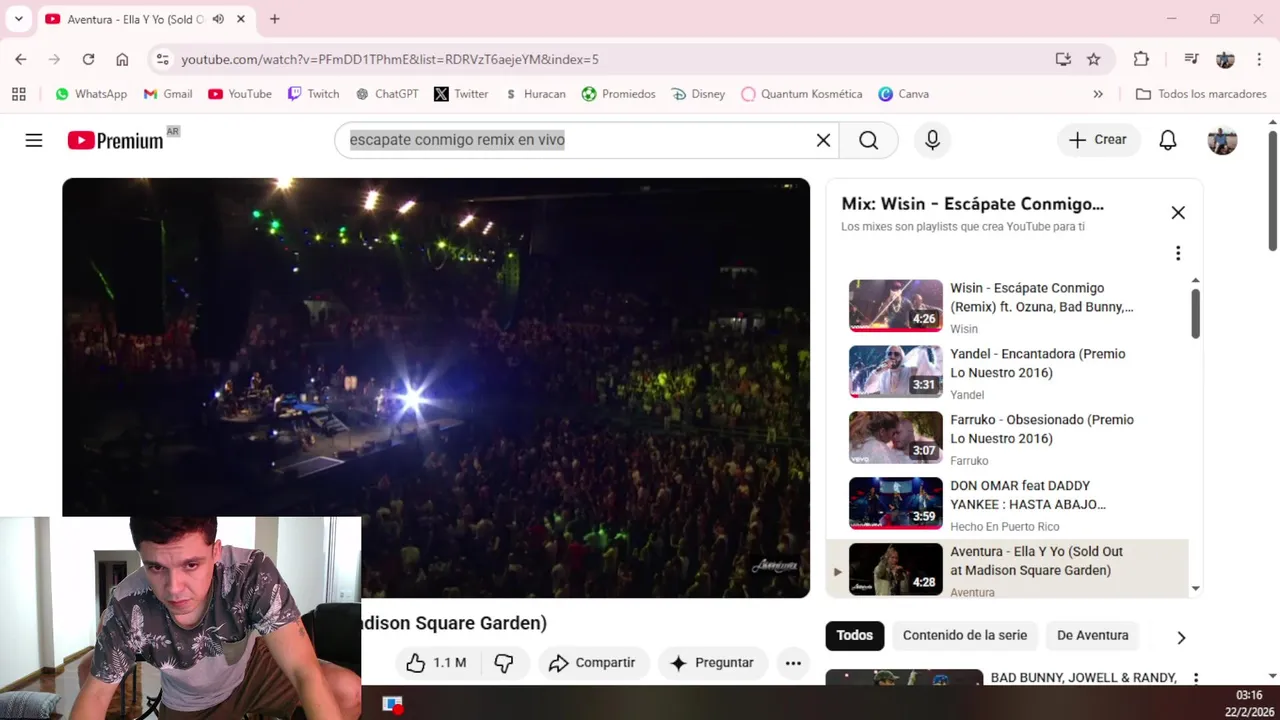Screen dimensions: 1280x720
Task: Play DON OMAR feat DADDY YANKEE item
Action: [x=1007, y=504]
